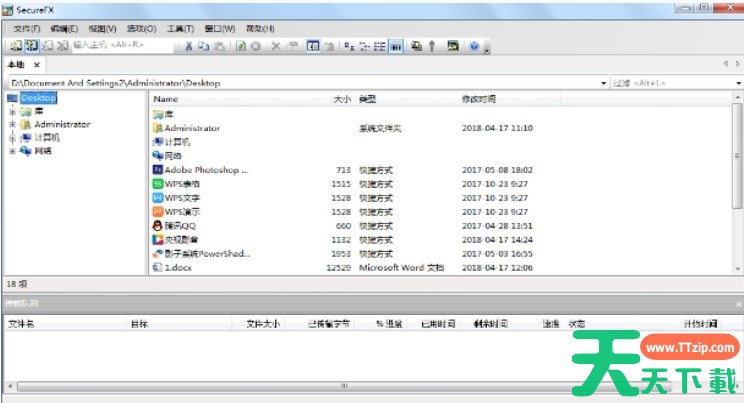
Task: Select the 腾讯QQ penguin icon
Action: (157, 226)
